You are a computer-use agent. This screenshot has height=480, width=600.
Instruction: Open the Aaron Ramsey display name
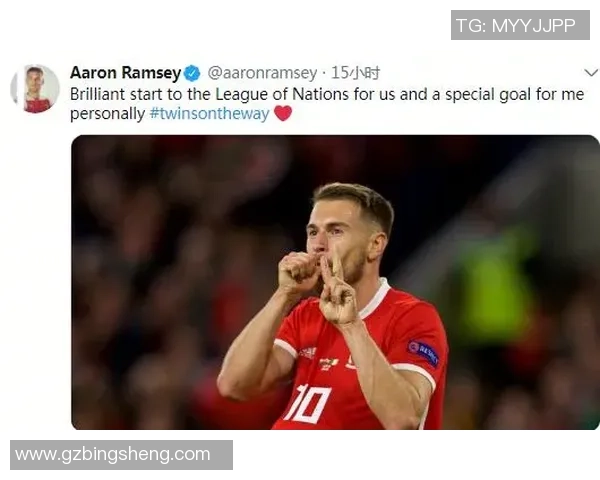click(126, 73)
